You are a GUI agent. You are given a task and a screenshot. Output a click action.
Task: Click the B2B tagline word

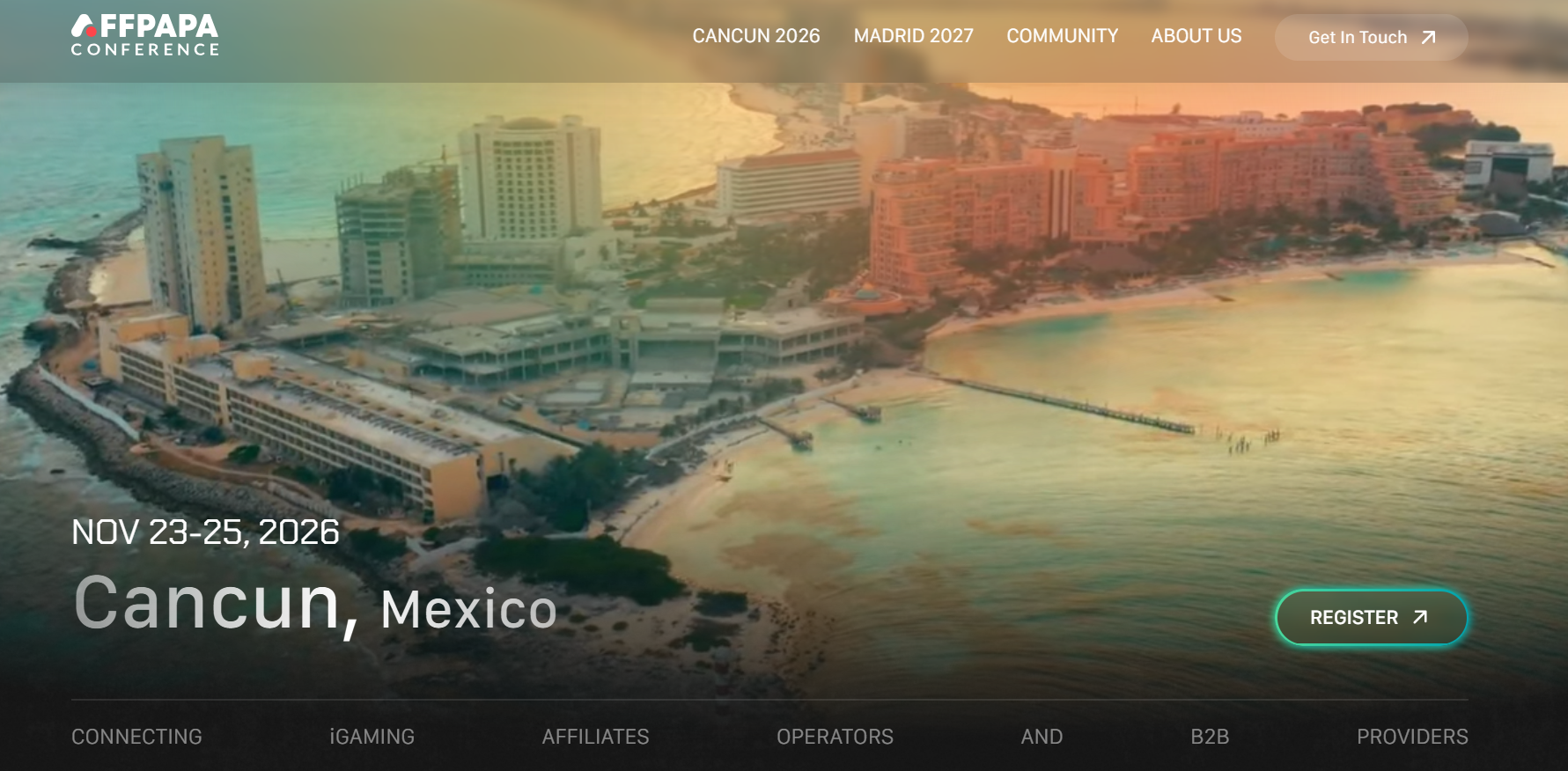click(1210, 737)
